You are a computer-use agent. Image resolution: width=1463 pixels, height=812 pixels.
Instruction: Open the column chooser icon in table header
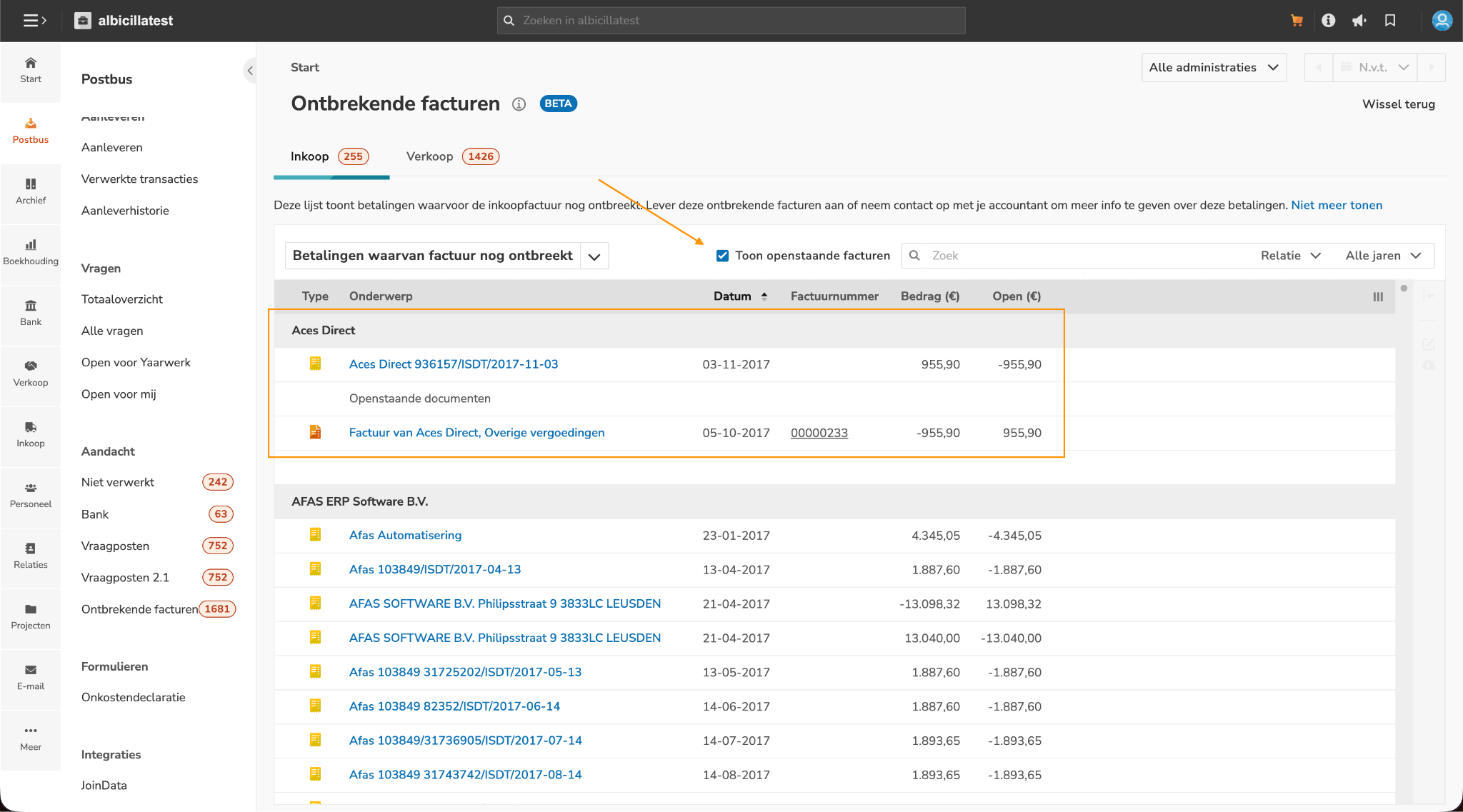1378,297
